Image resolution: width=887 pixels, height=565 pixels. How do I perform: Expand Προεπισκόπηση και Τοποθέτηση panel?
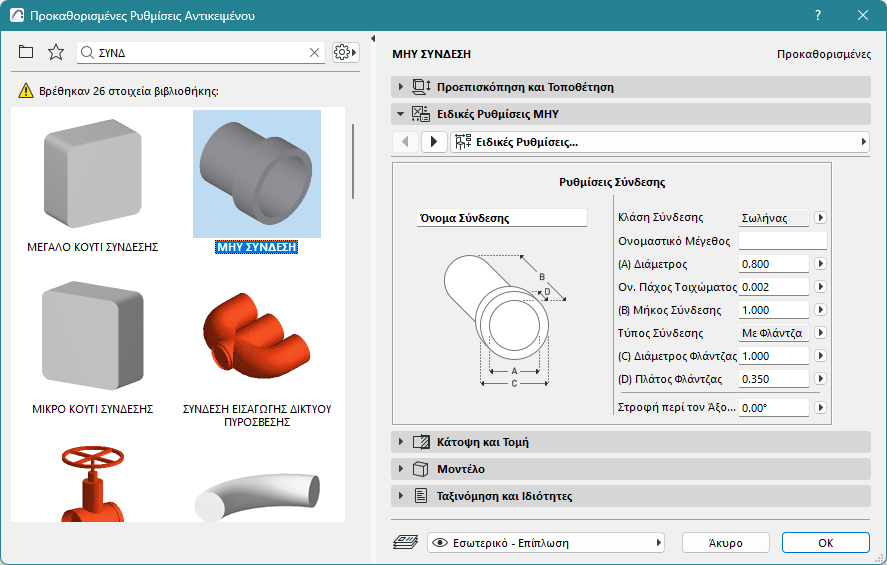[401, 87]
